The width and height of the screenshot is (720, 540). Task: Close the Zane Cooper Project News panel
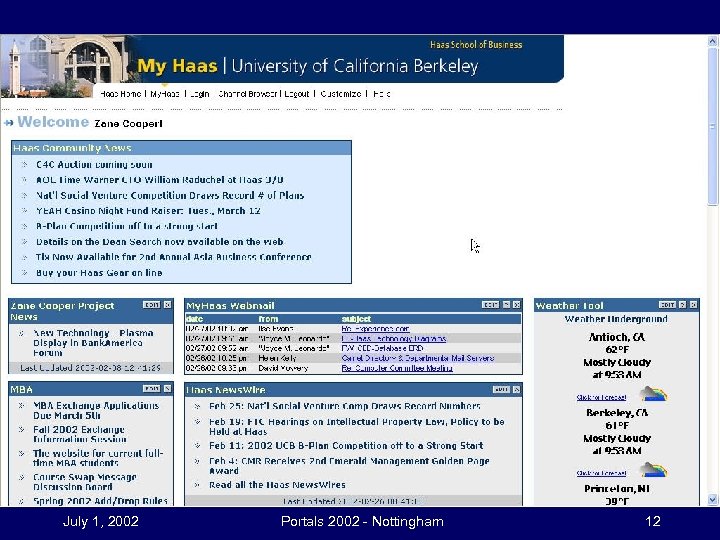168,305
